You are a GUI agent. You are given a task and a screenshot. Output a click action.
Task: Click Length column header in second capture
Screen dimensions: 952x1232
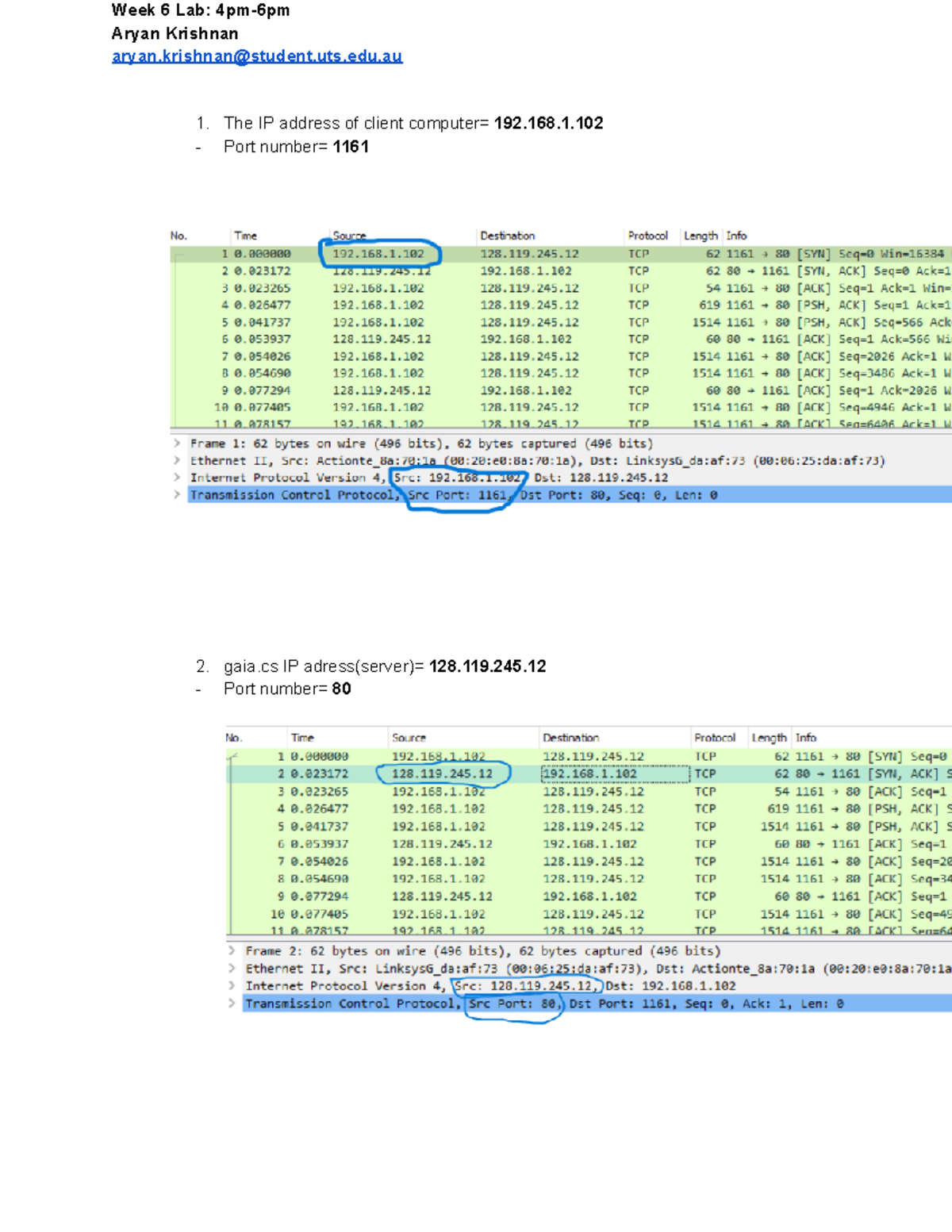769,738
